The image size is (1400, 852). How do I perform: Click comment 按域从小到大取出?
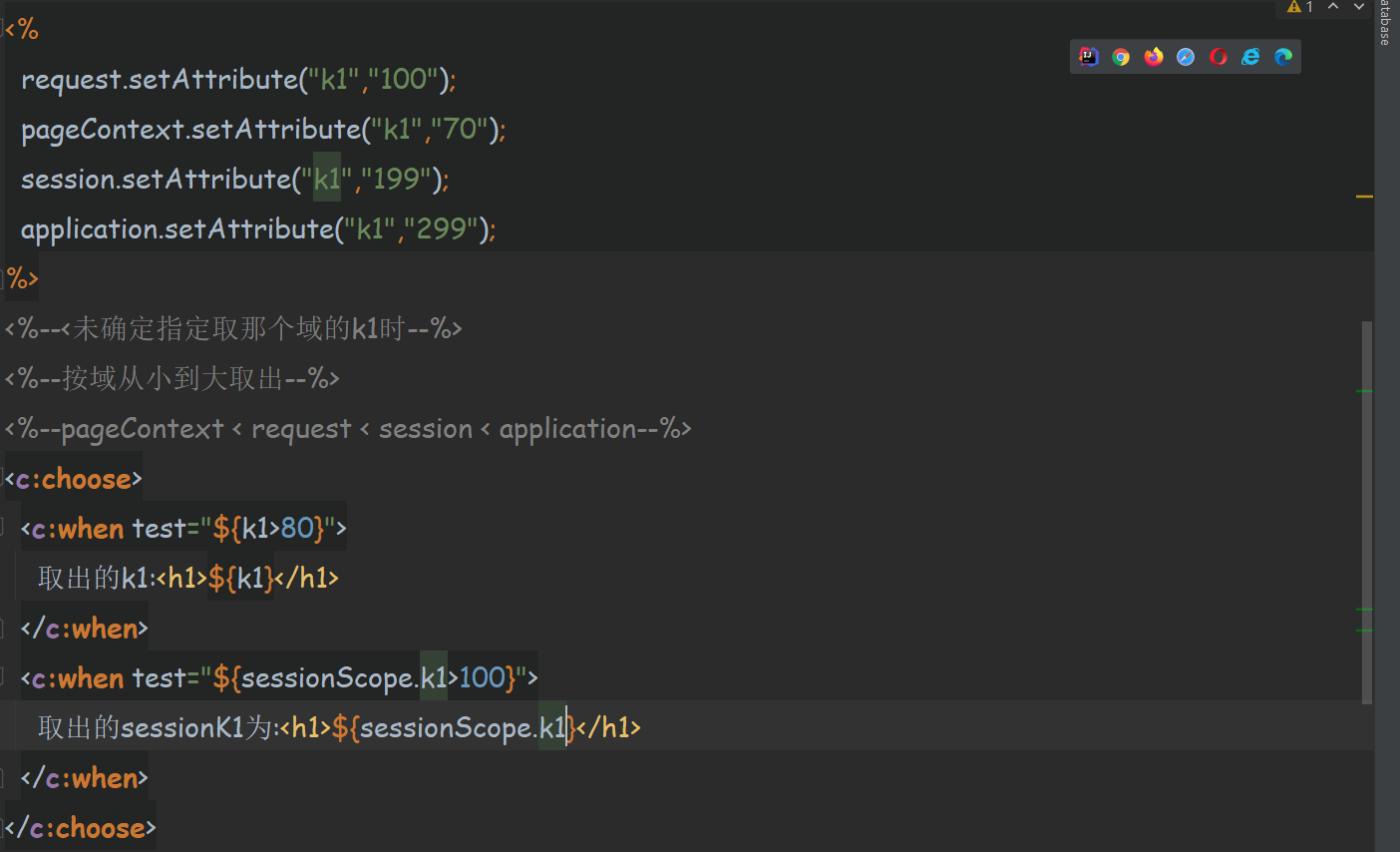pos(173,378)
